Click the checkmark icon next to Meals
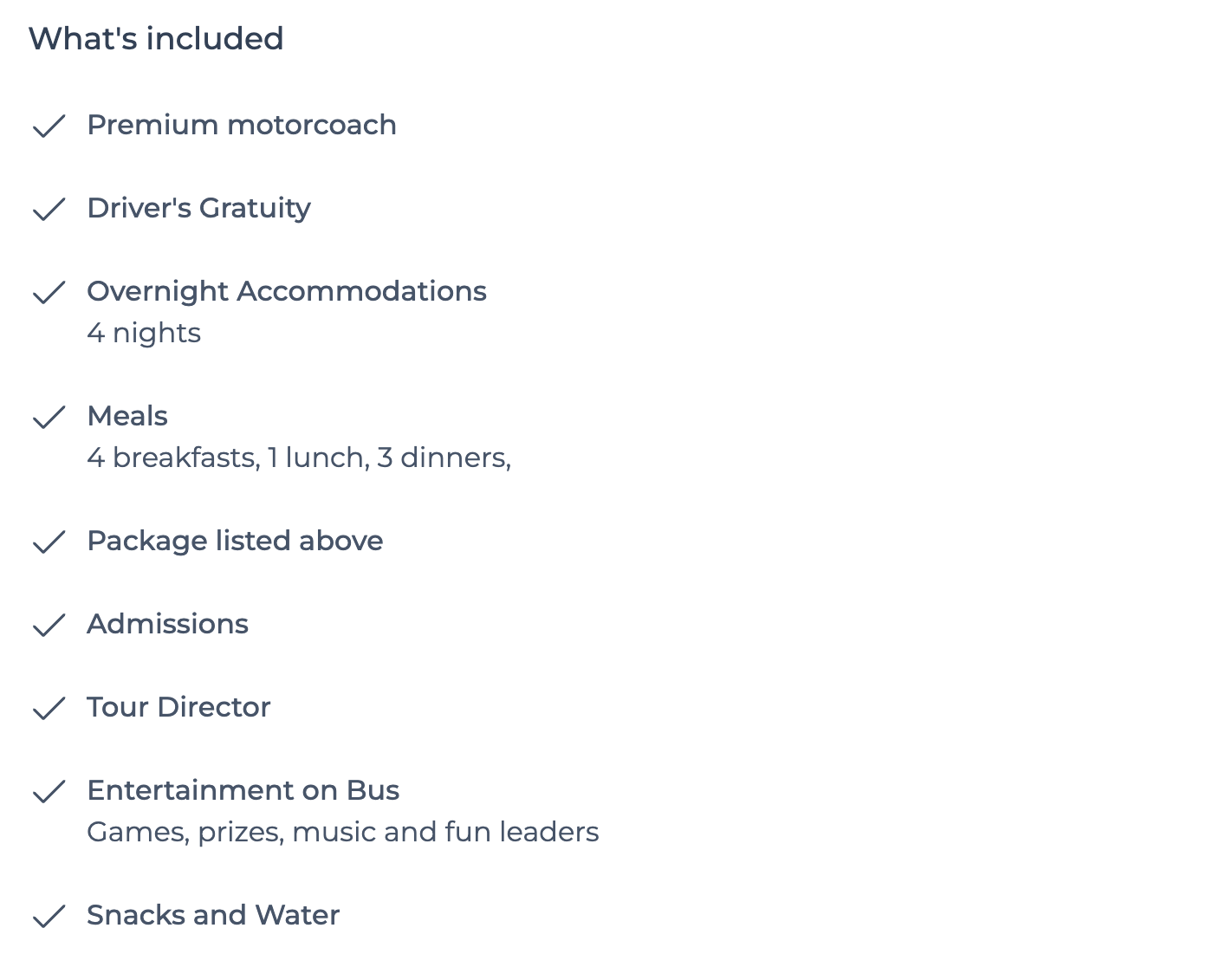1232x967 pixels. point(49,417)
